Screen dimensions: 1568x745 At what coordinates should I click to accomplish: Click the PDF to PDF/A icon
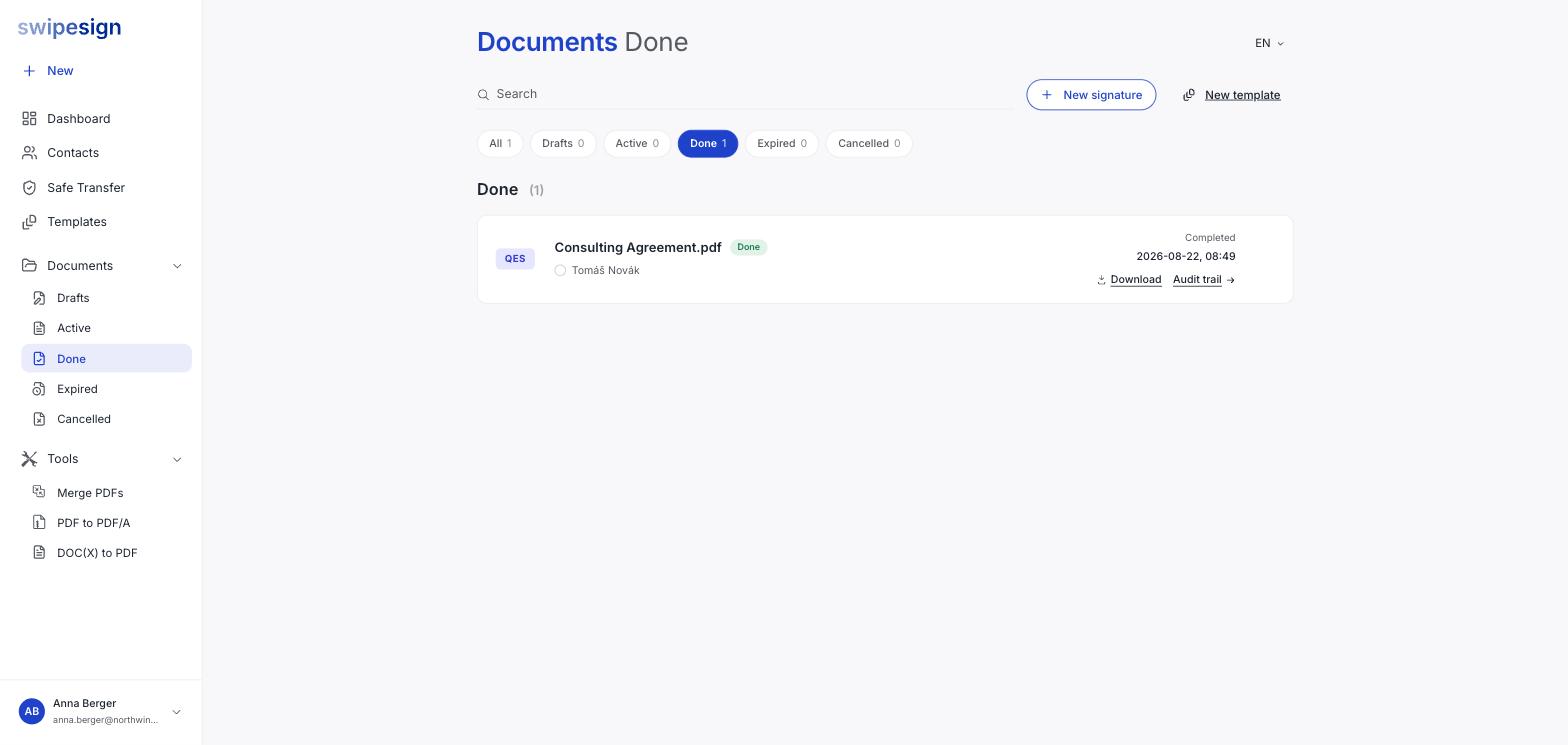click(39, 522)
